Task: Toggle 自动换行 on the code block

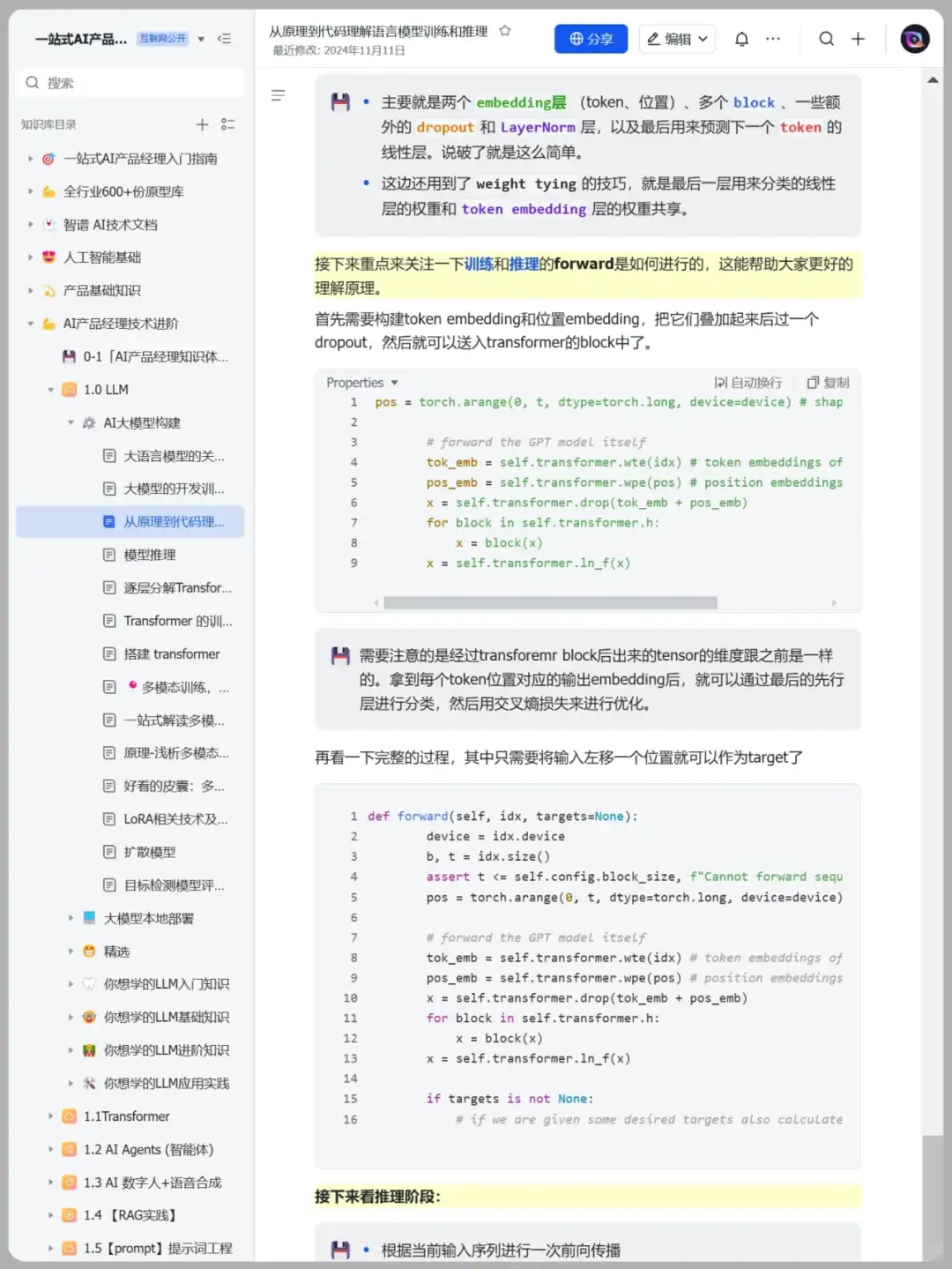Action: tap(748, 382)
